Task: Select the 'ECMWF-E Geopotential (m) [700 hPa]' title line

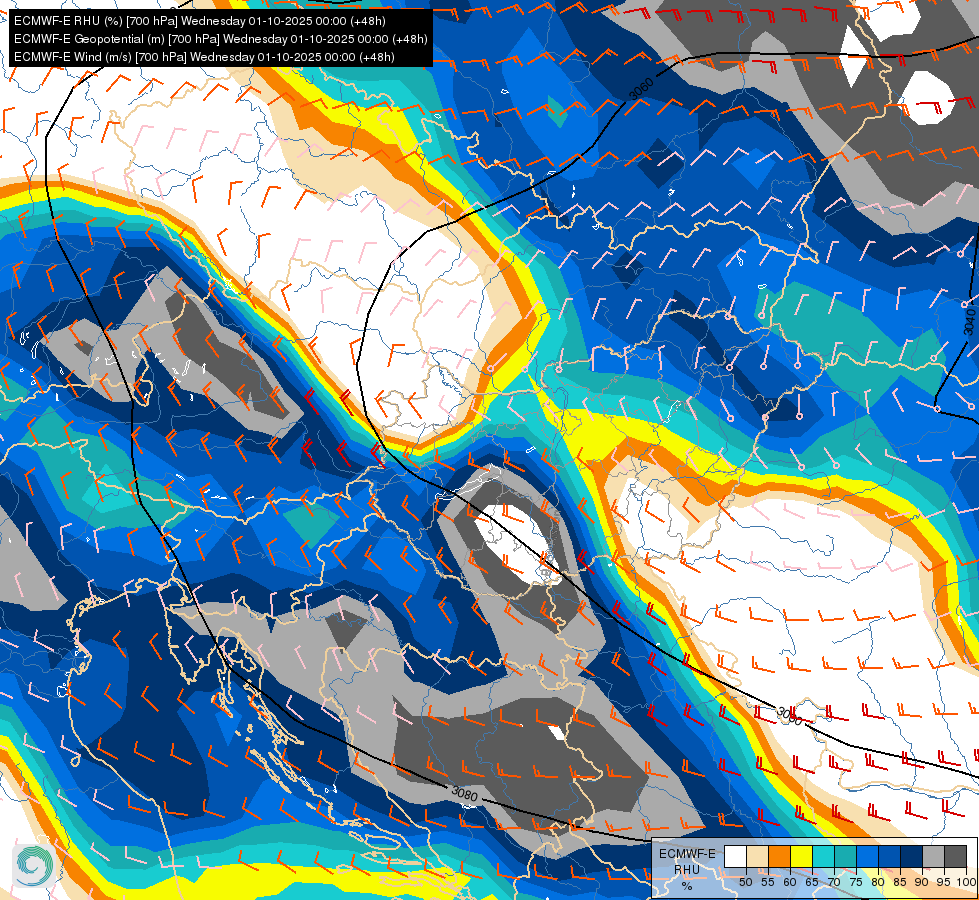Action: pos(220,39)
